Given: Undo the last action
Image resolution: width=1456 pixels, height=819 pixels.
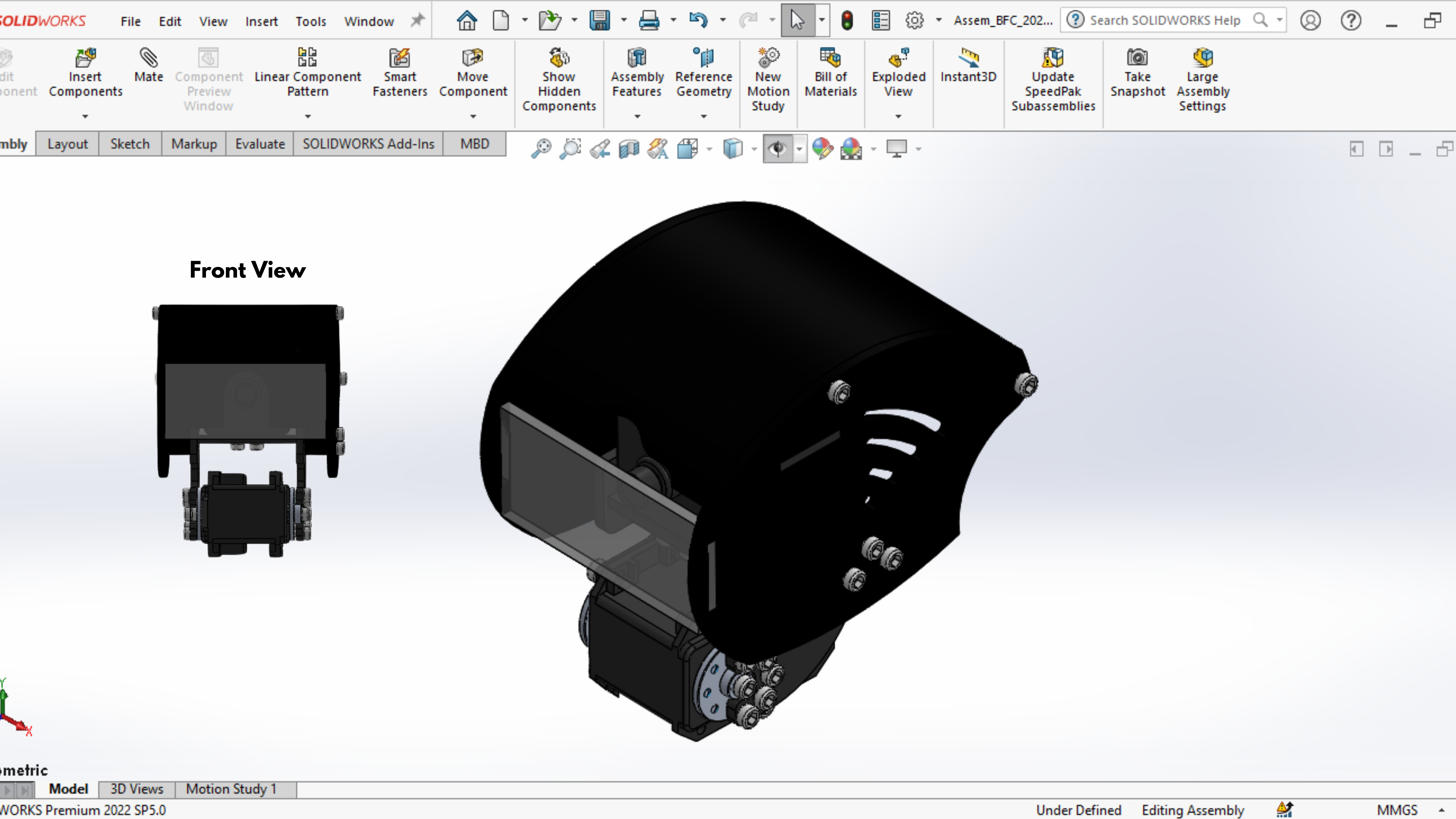Looking at the screenshot, I should [699, 20].
